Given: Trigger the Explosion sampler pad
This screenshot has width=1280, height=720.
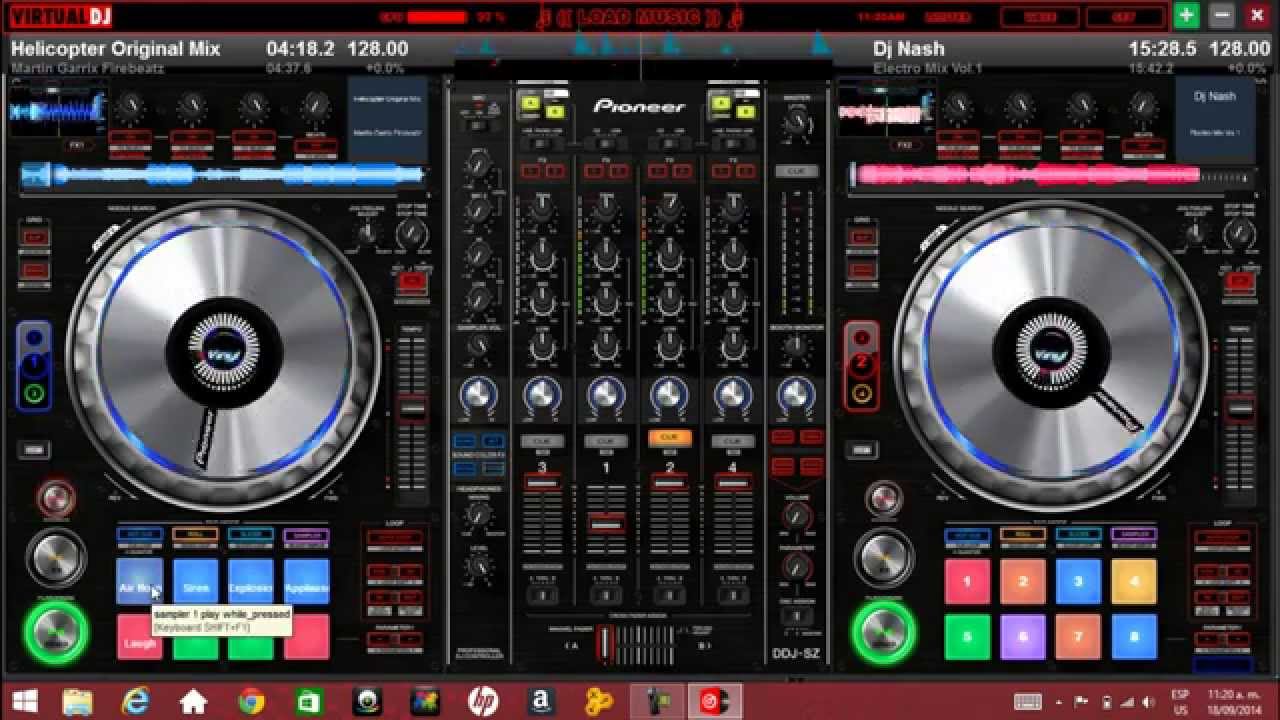Looking at the screenshot, I should point(251,582).
